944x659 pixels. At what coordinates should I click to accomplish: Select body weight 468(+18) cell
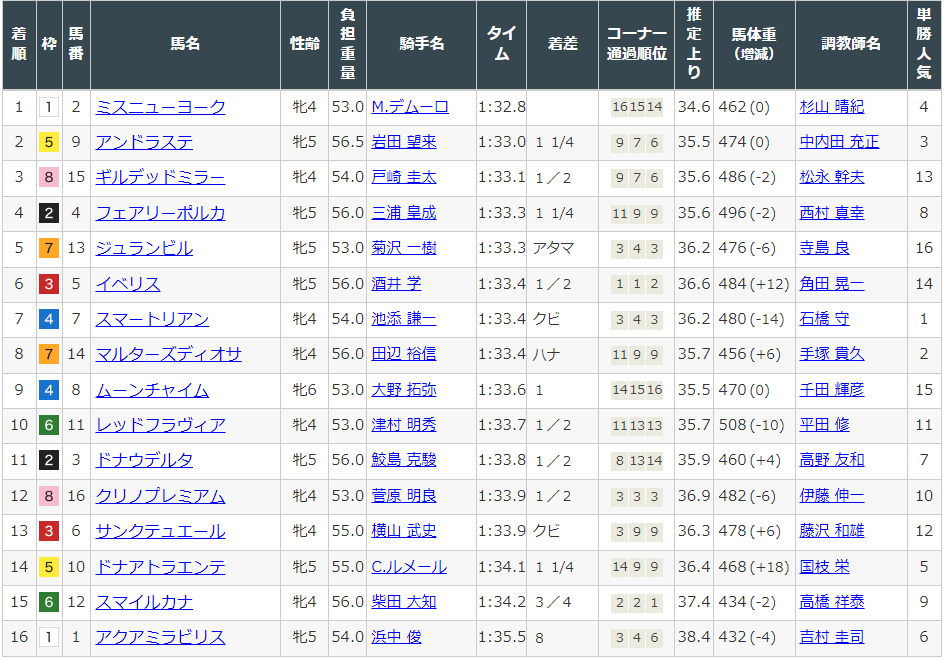[x=754, y=567]
